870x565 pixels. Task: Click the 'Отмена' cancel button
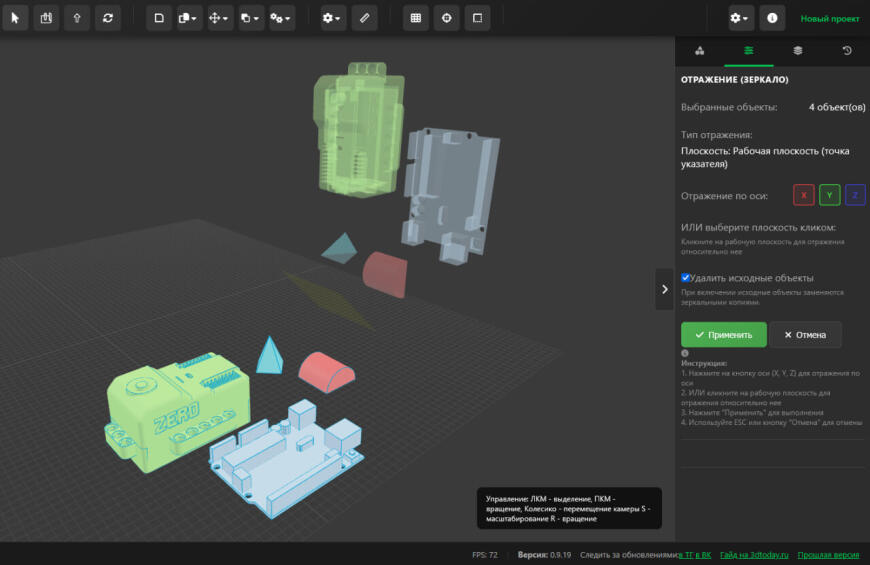[x=805, y=335]
